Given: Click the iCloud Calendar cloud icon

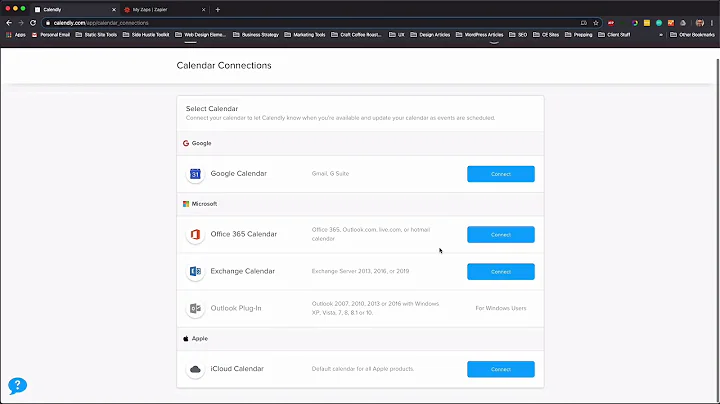Looking at the screenshot, I should pos(195,369).
